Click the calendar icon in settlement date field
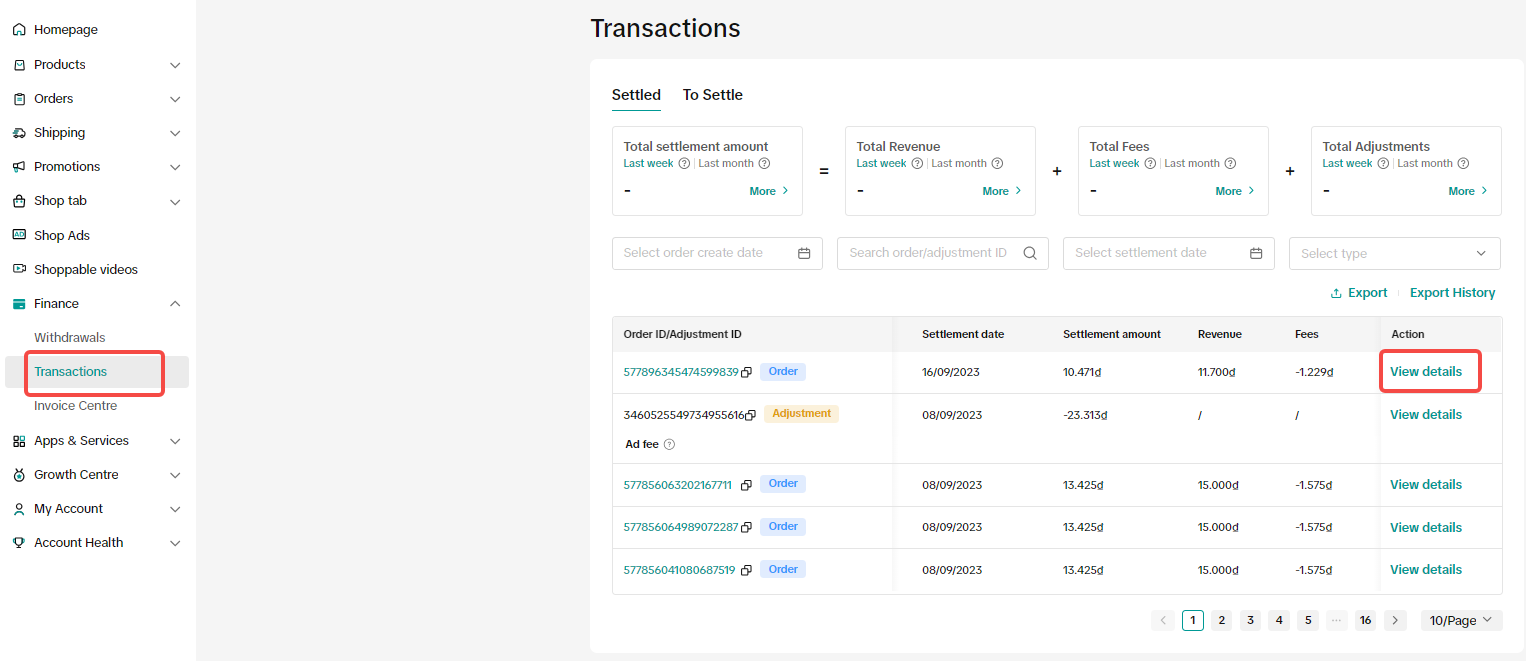Screen dimensions: 1526x661 (x=1256, y=253)
